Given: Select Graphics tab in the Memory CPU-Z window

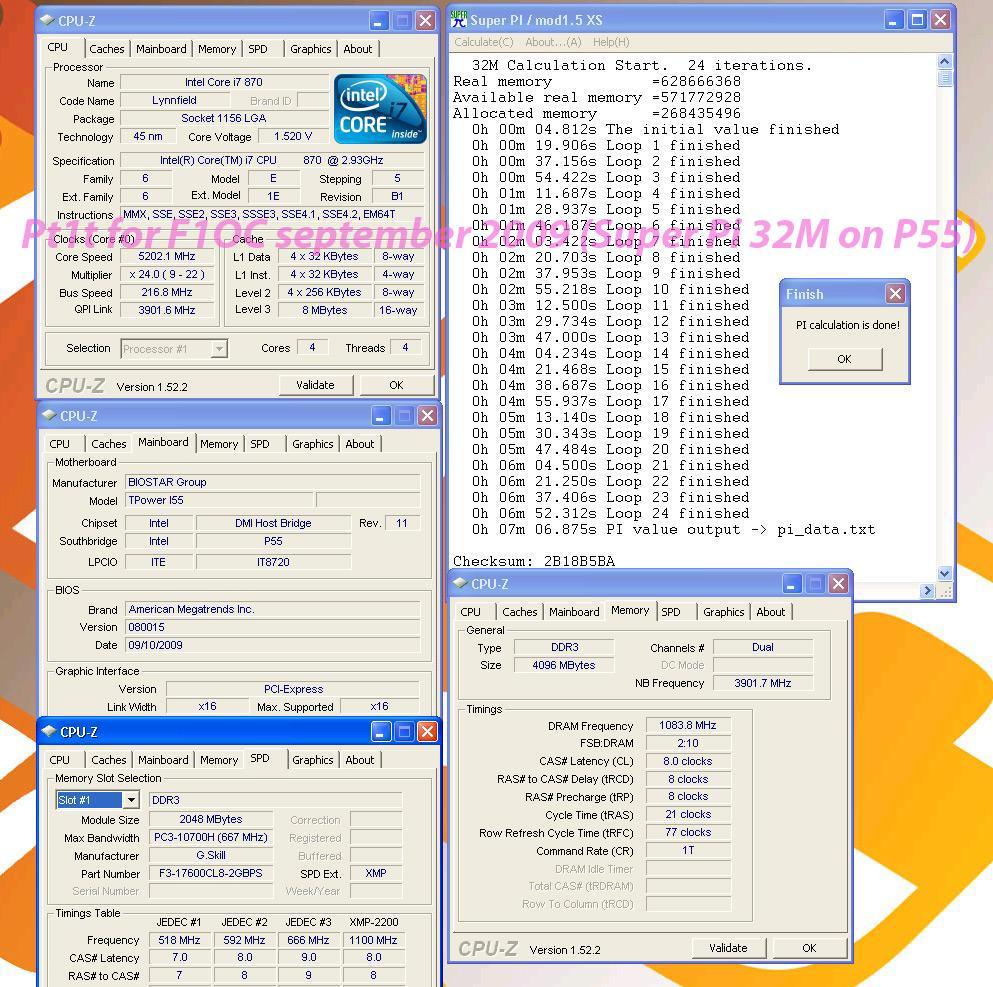Looking at the screenshot, I should [723, 612].
